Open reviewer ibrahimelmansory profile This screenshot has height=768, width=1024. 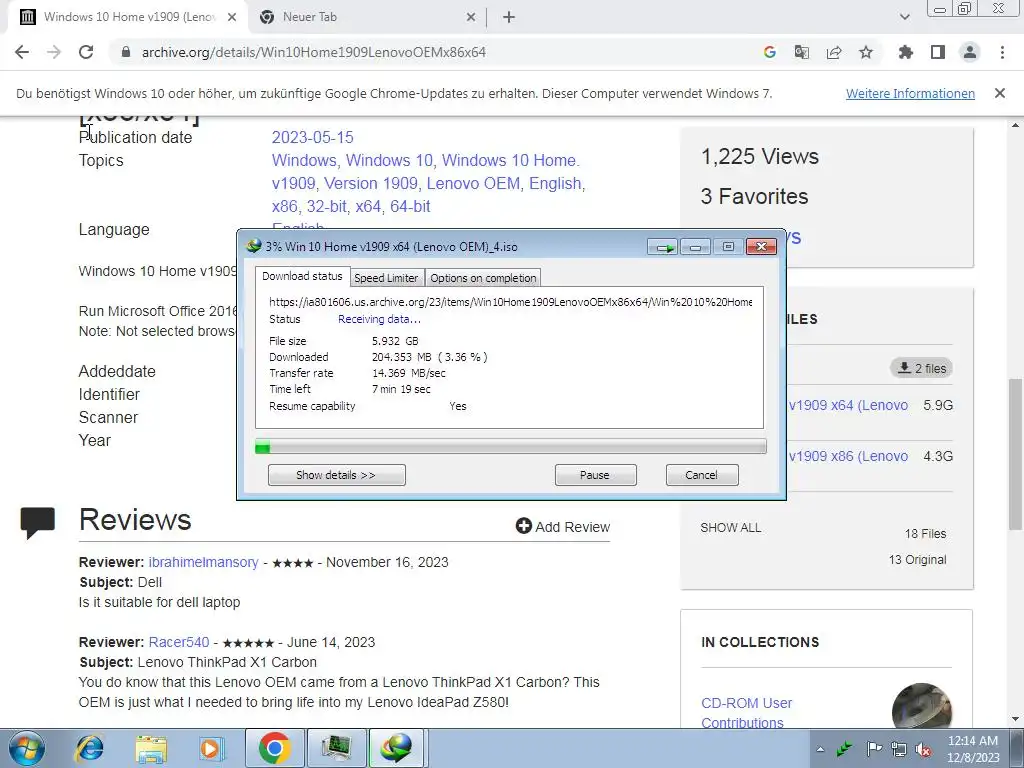203,562
